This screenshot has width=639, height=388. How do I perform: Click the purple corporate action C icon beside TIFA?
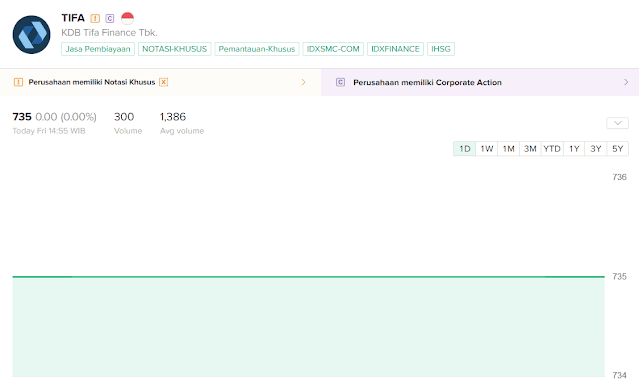pos(110,18)
